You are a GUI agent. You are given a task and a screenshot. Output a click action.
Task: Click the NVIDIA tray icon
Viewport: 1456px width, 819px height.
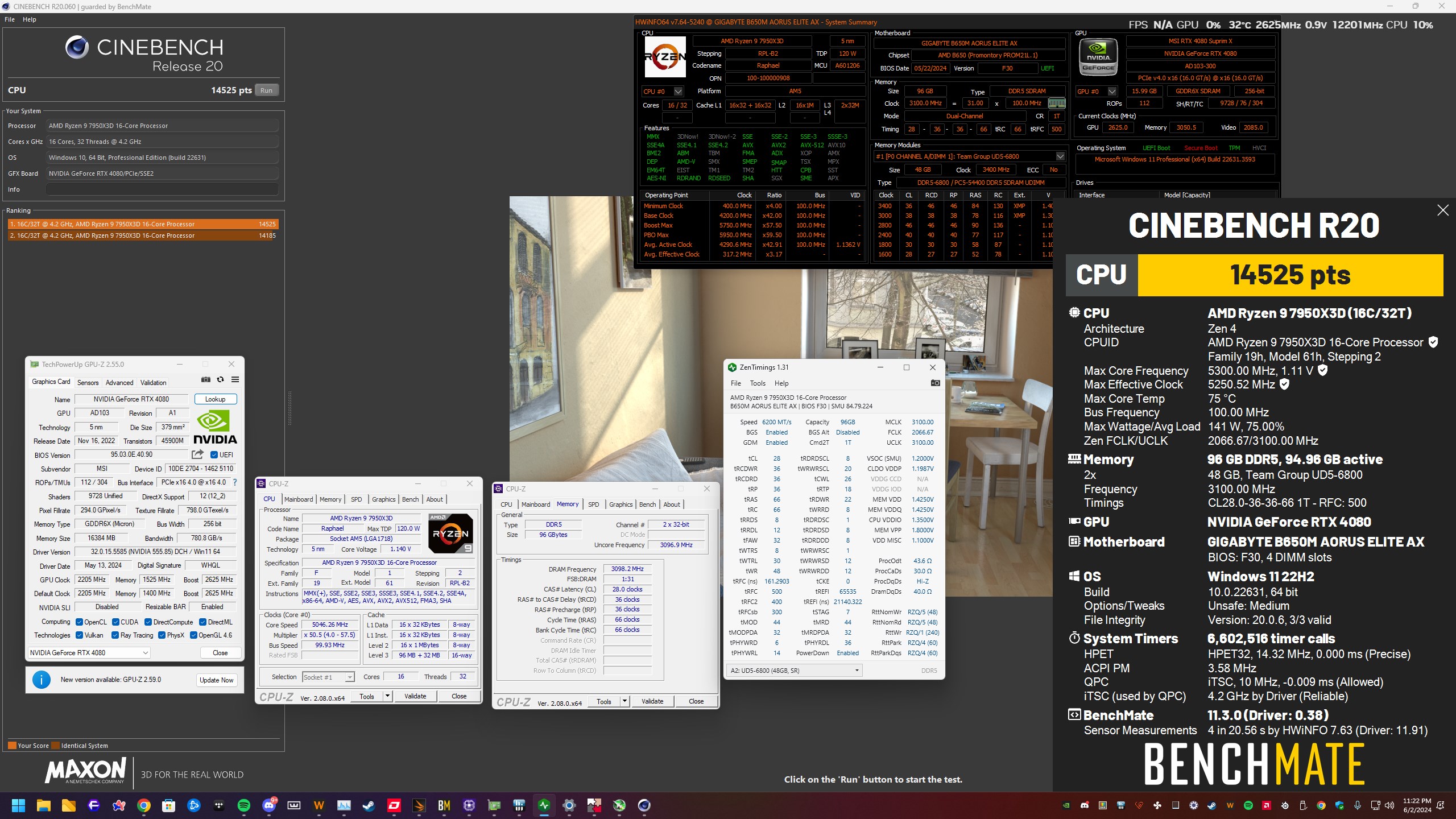(x=1066, y=805)
